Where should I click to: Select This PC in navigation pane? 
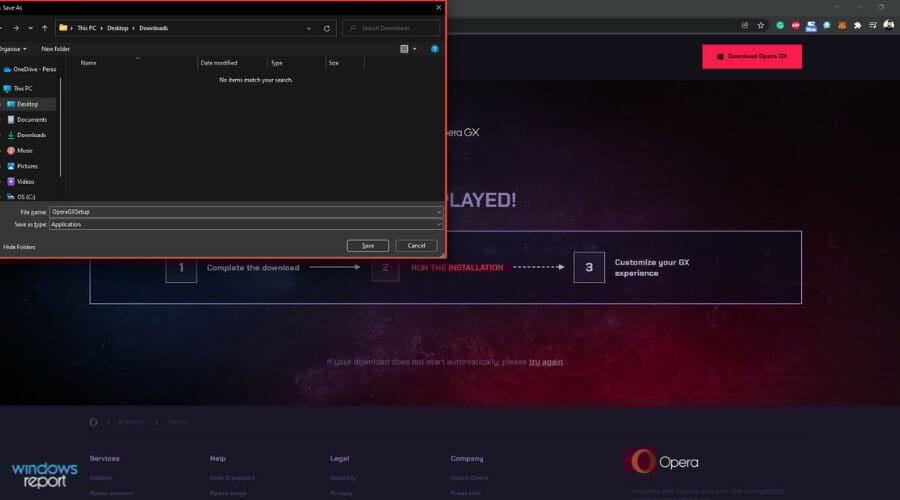pyautogui.click(x=18, y=88)
